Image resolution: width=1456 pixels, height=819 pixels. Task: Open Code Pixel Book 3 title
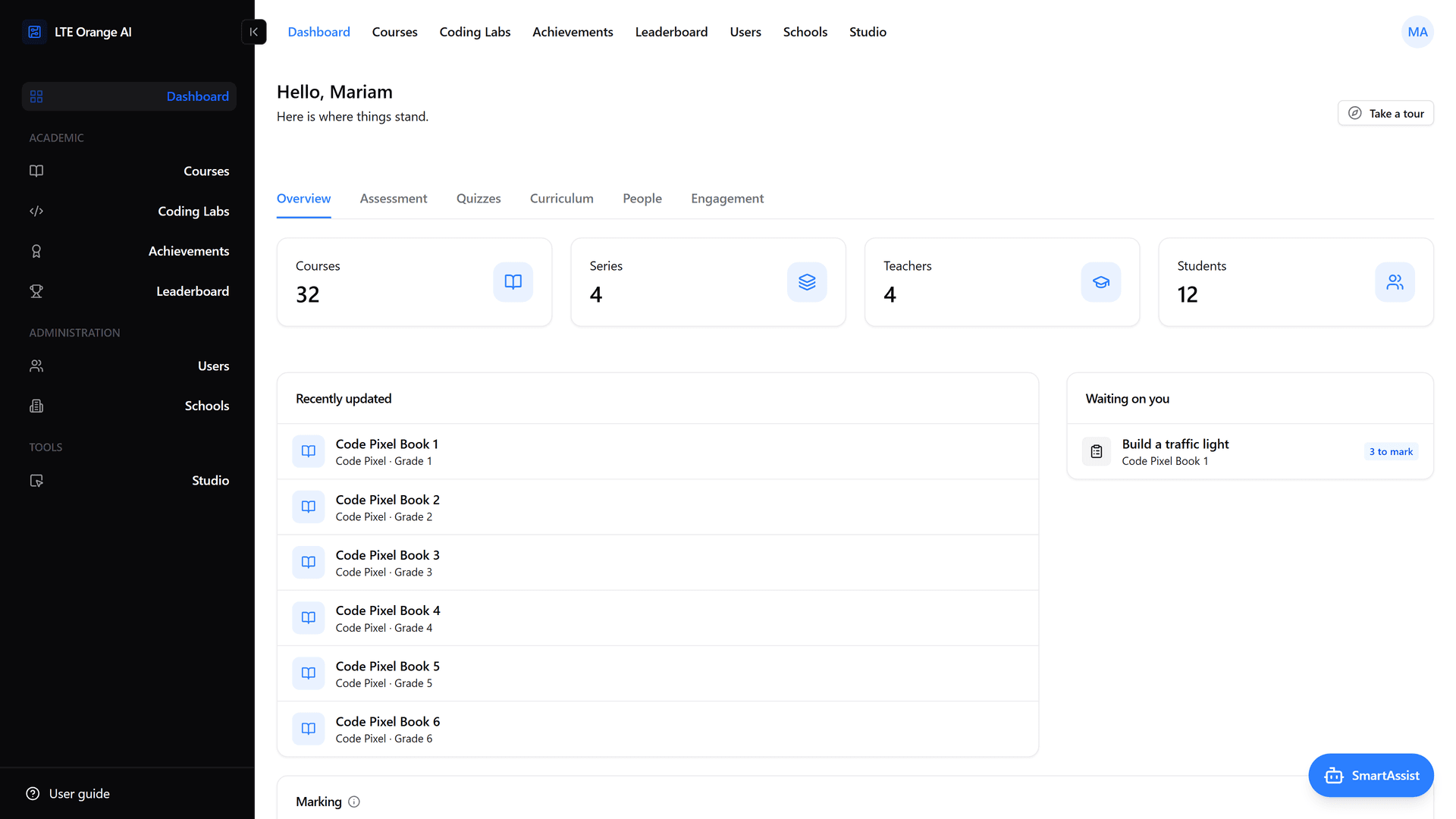tap(388, 555)
